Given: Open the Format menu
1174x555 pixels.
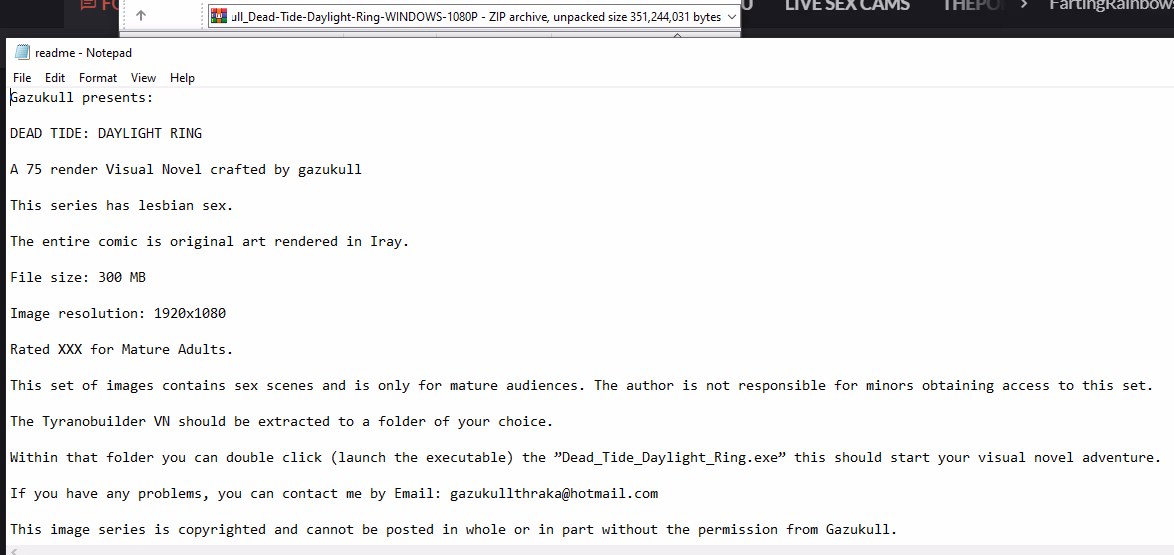Looking at the screenshot, I should click(98, 78).
